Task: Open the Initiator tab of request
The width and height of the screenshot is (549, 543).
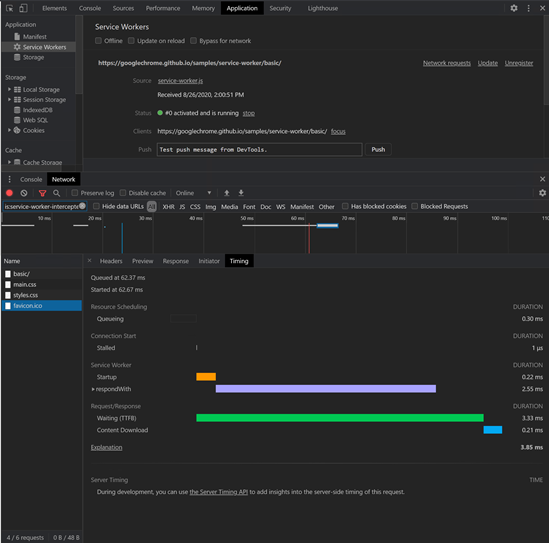Action: point(209,261)
